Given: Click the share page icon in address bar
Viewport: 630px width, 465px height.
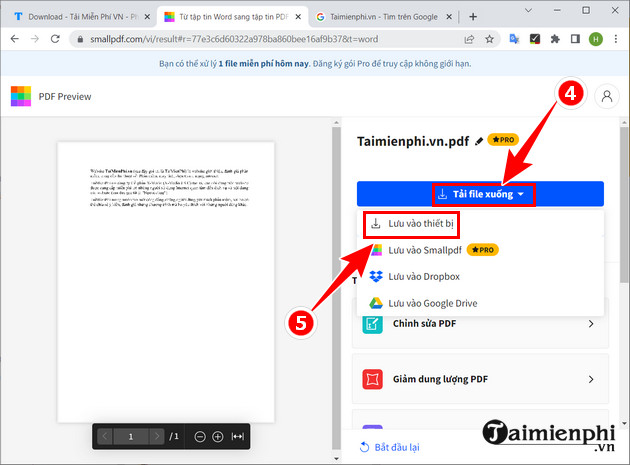Looking at the screenshot, I should click(x=469, y=39).
